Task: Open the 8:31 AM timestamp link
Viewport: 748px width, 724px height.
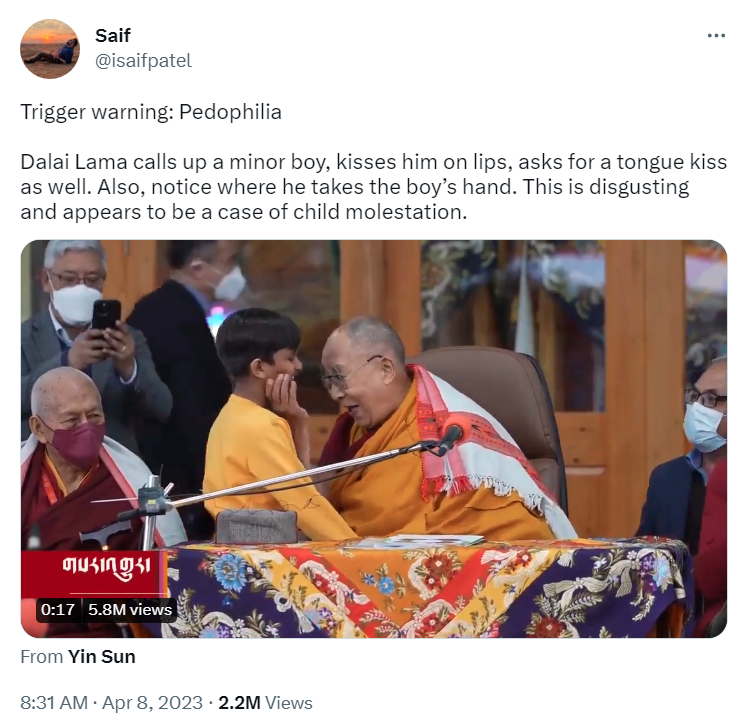Action: [54, 703]
